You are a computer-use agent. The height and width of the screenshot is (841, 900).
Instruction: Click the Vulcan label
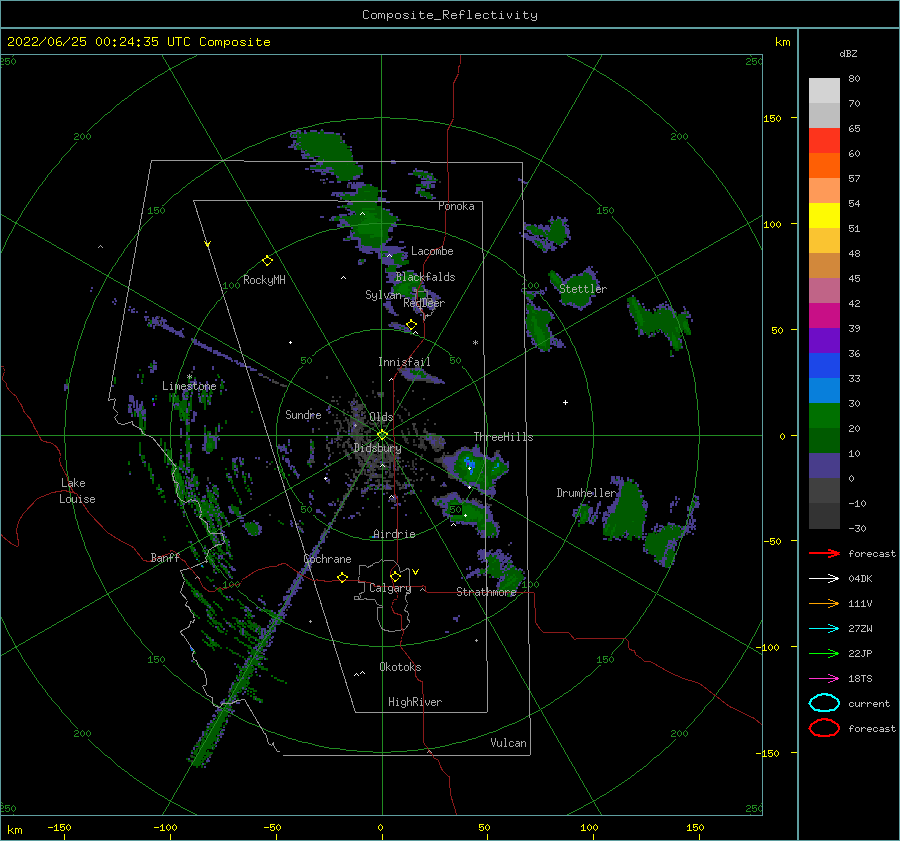tap(509, 743)
